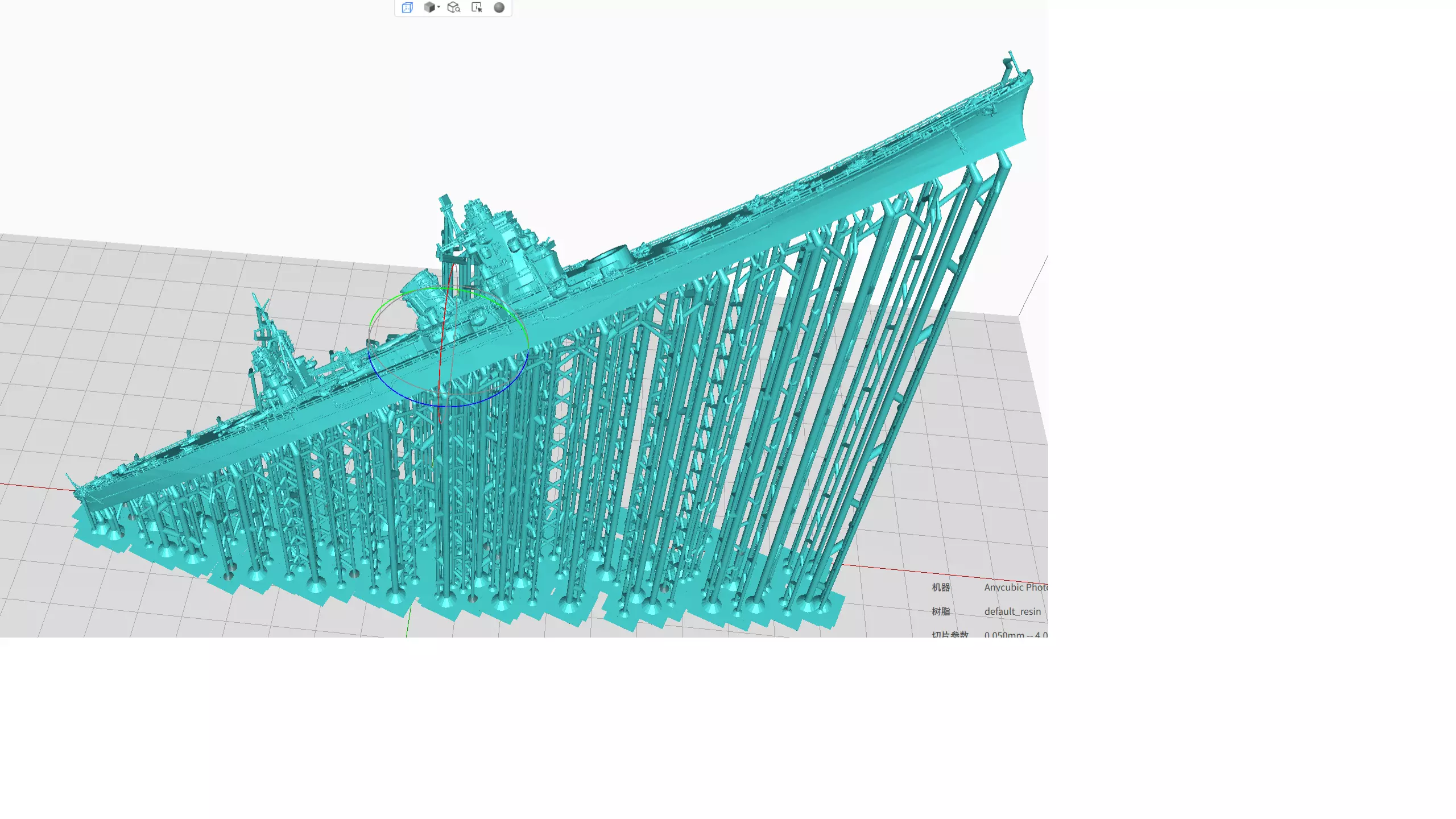
Task: Click the cube with magnifier zoom icon
Action: click(x=453, y=8)
